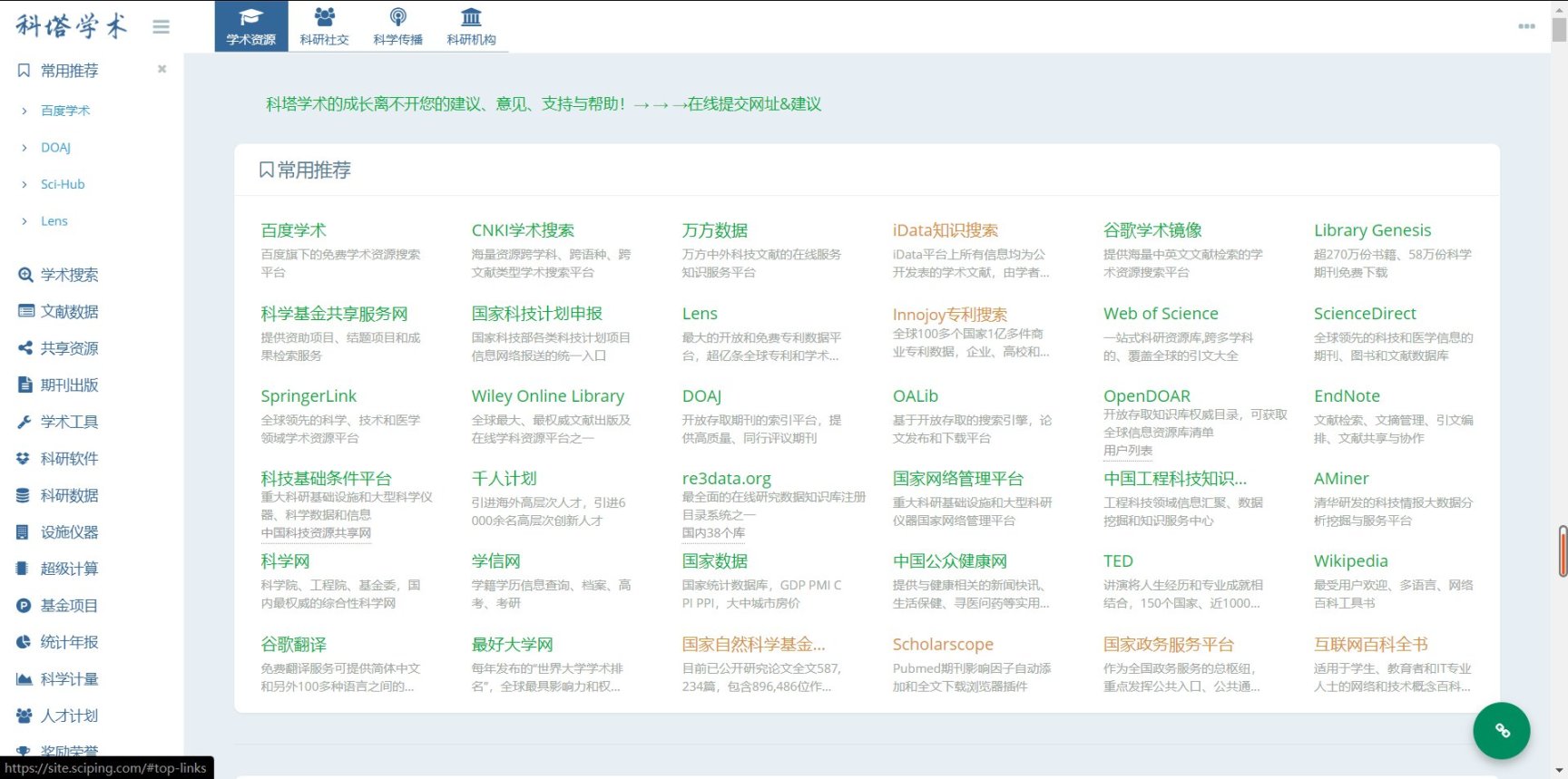The width and height of the screenshot is (1568, 779).
Task: Open the 科学基金共享服务网 card link
Action: point(334,314)
